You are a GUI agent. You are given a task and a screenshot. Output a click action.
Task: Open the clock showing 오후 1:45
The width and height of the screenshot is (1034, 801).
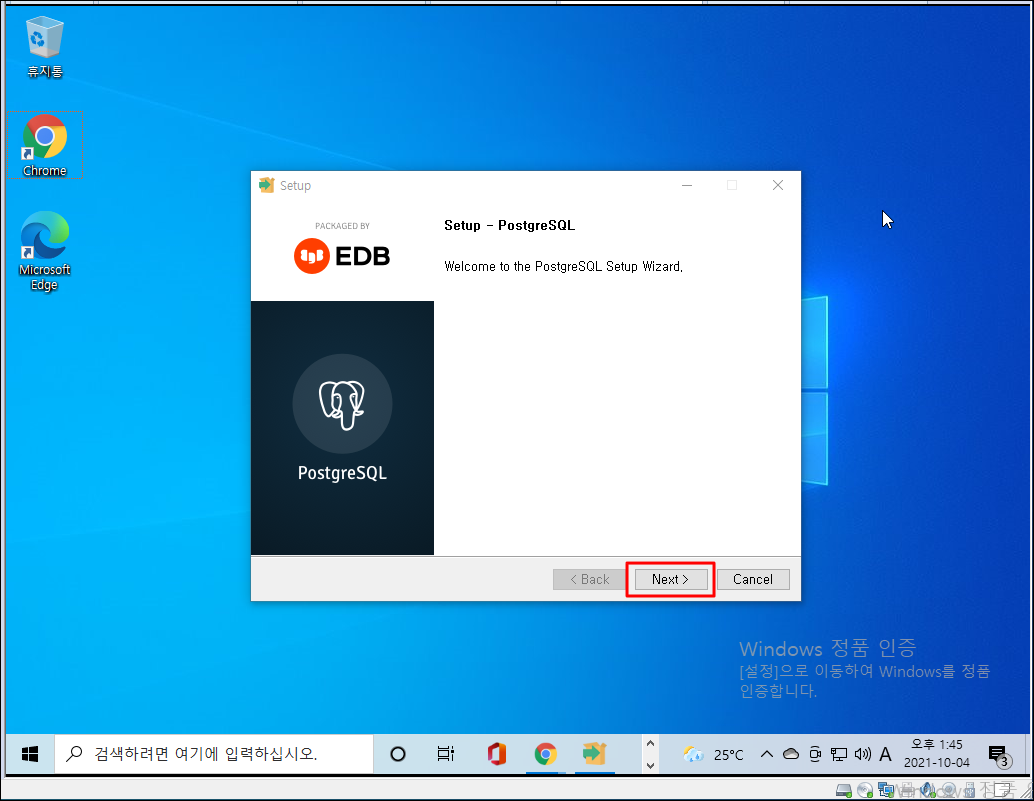click(x=936, y=754)
